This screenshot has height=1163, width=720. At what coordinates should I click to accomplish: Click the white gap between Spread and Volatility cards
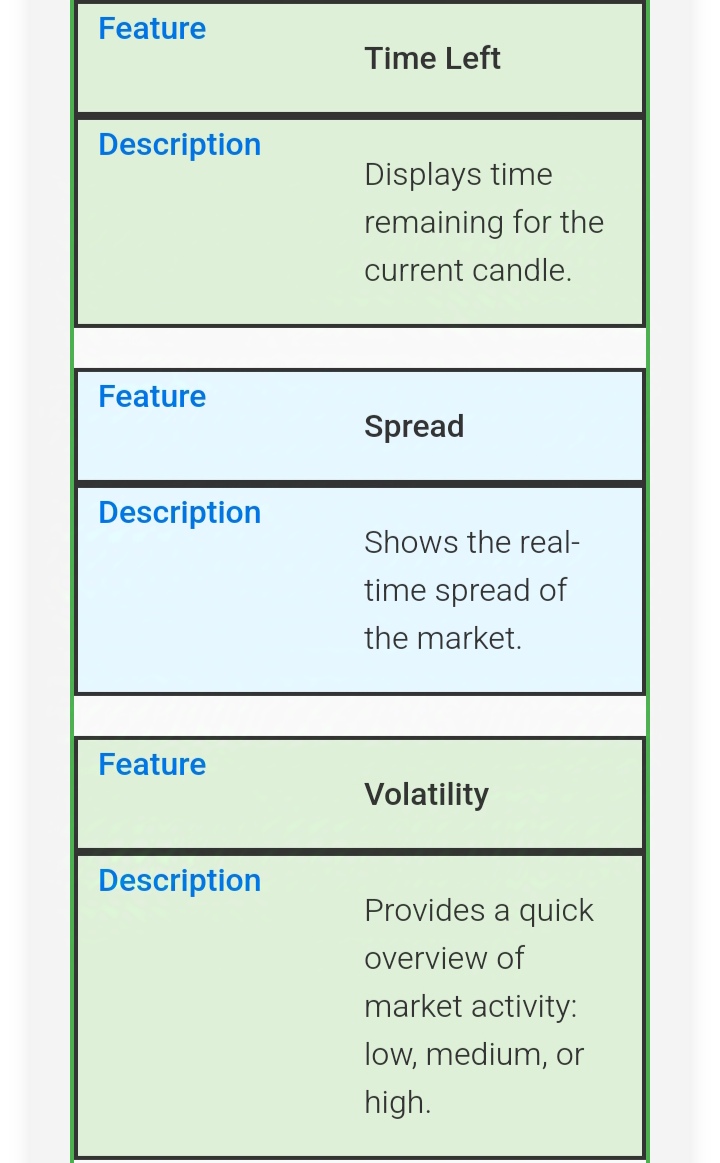tap(360, 716)
